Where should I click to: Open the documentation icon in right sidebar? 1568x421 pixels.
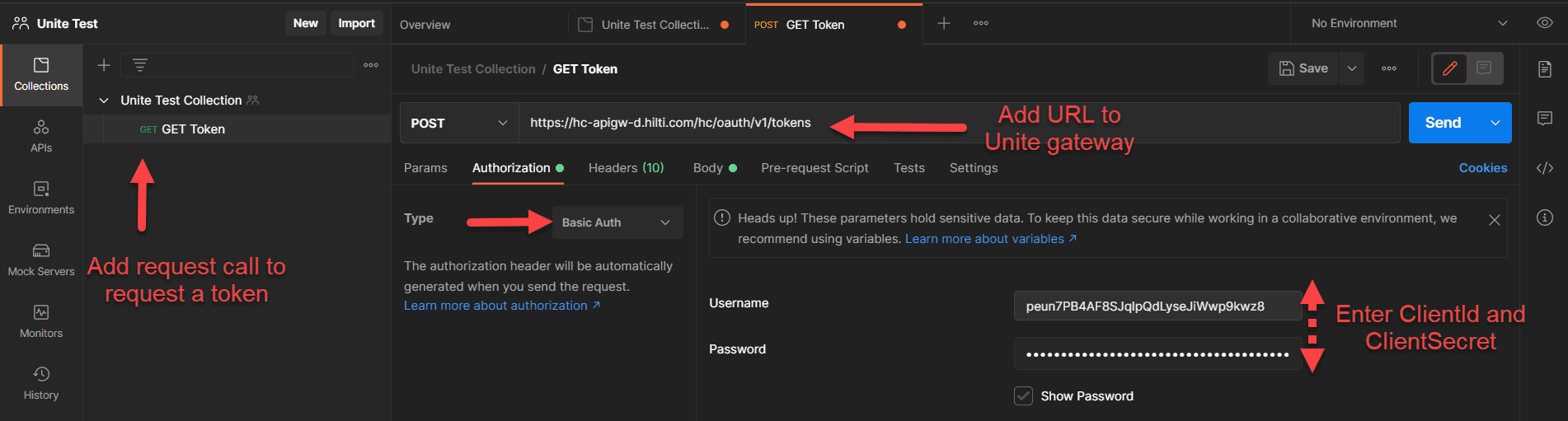(1545, 69)
